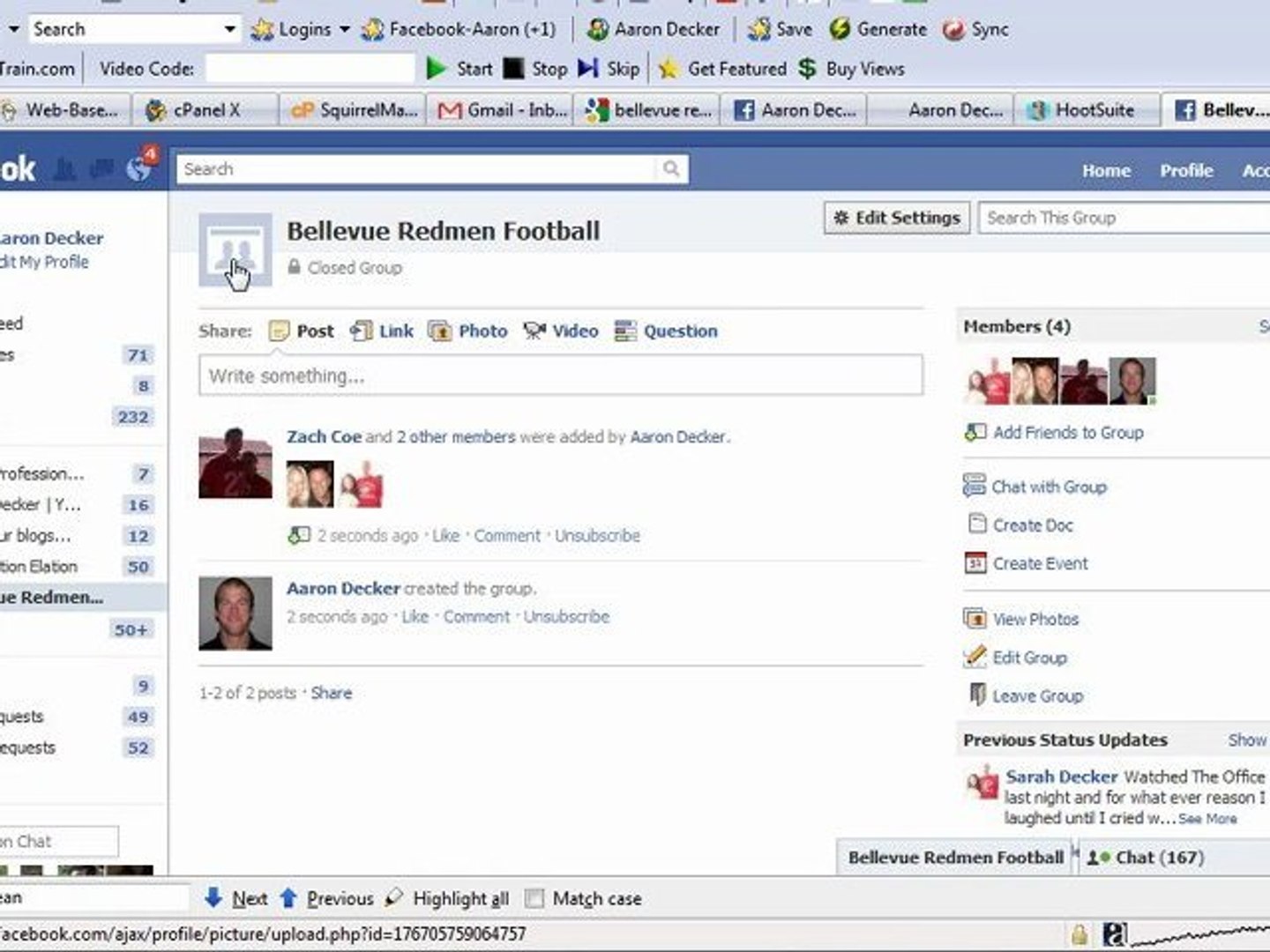
Task: Click the green Start play icon
Action: (436, 68)
